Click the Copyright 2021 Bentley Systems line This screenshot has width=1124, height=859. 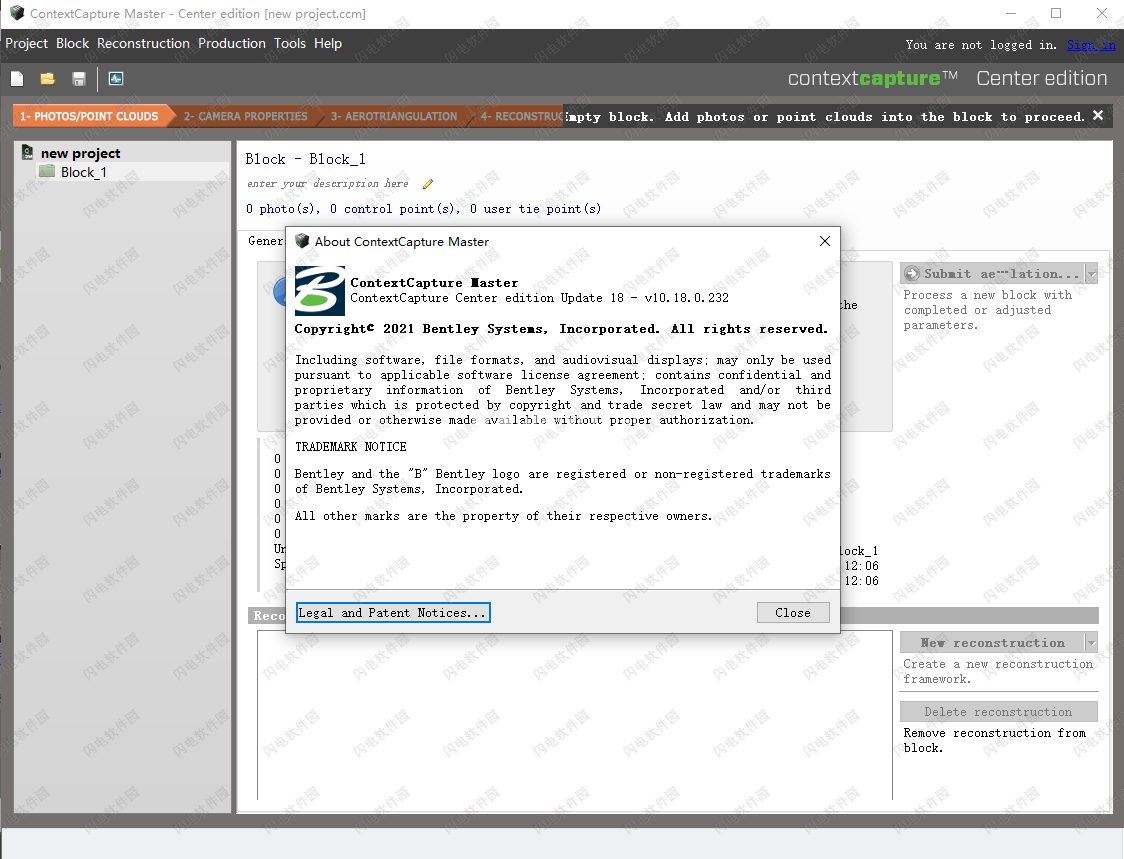point(561,329)
